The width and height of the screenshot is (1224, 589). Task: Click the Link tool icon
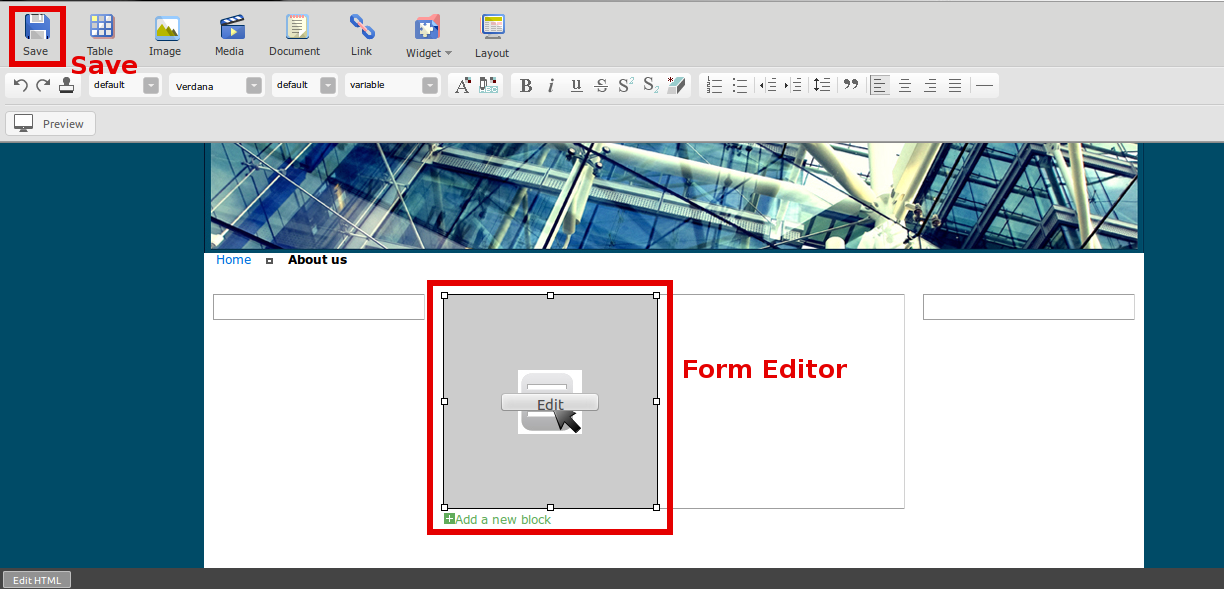point(362,33)
